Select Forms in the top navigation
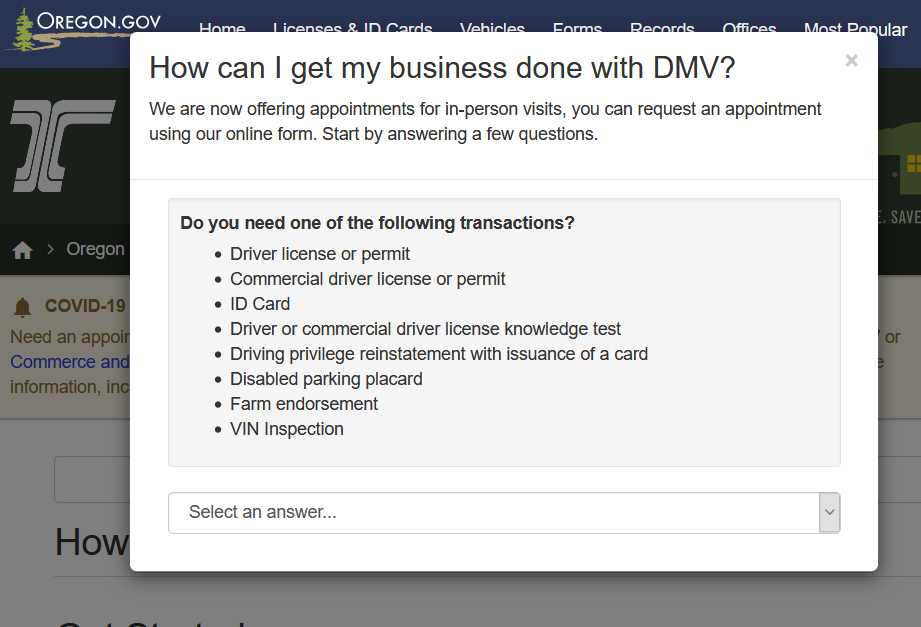This screenshot has height=627, width=921. [577, 29]
